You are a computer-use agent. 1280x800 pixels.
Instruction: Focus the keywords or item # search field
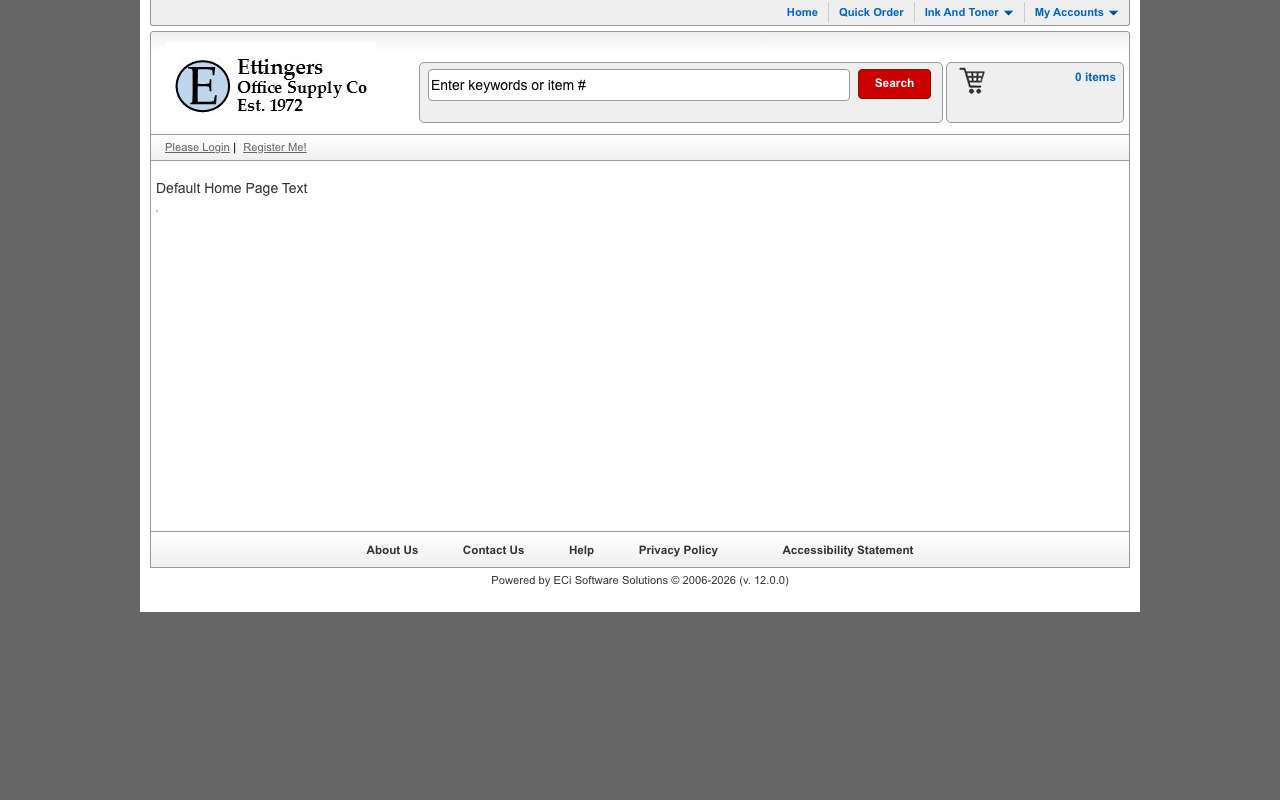tap(639, 85)
